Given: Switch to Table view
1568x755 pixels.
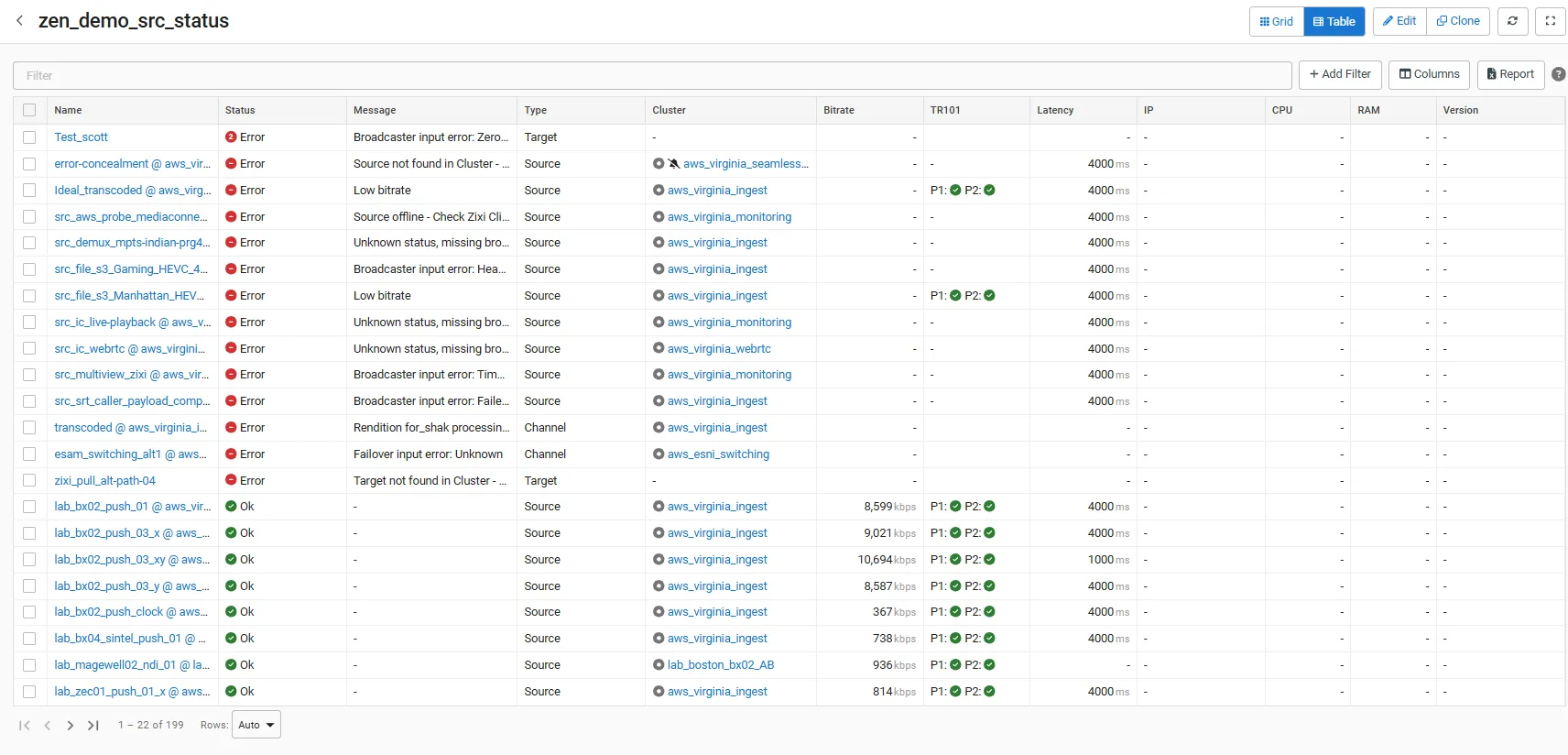Looking at the screenshot, I should point(1334,21).
